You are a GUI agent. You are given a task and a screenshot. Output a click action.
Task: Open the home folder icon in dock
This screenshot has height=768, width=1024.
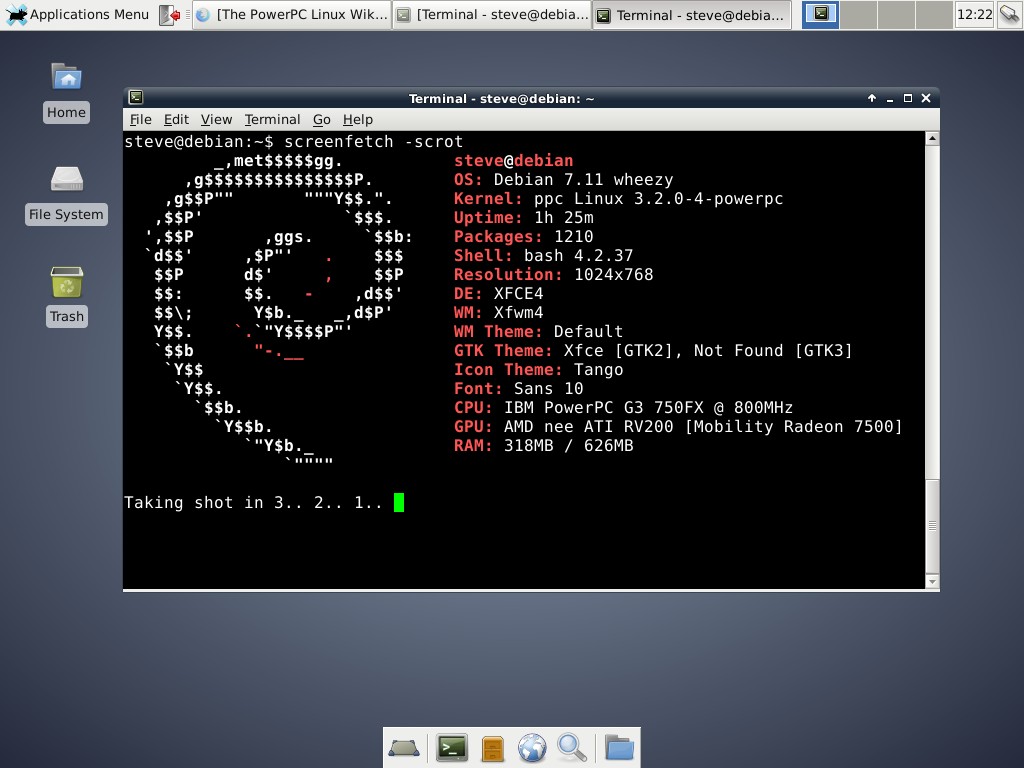tap(619, 748)
